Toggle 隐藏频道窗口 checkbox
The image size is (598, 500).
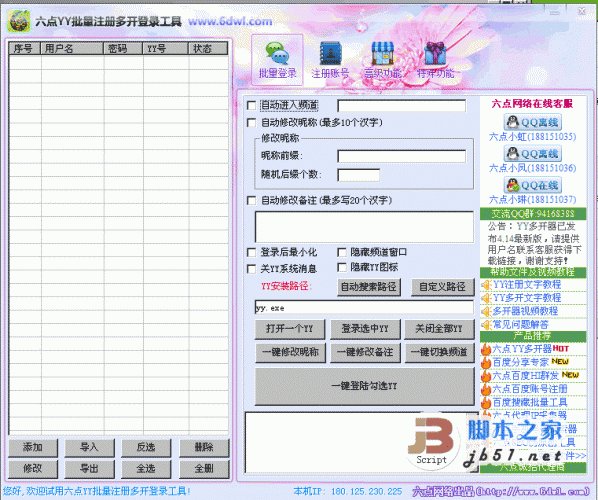click(342, 252)
